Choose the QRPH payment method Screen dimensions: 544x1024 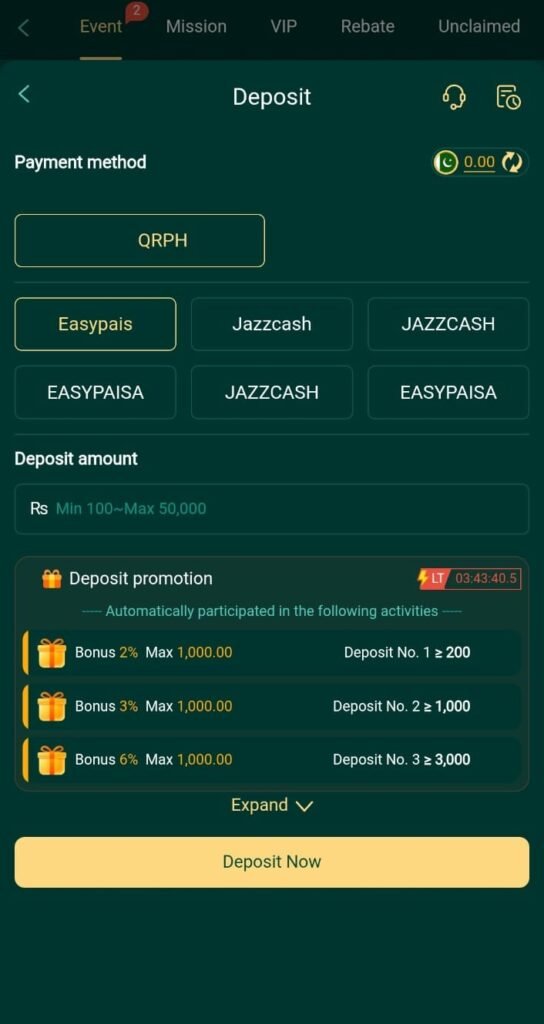point(140,240)
